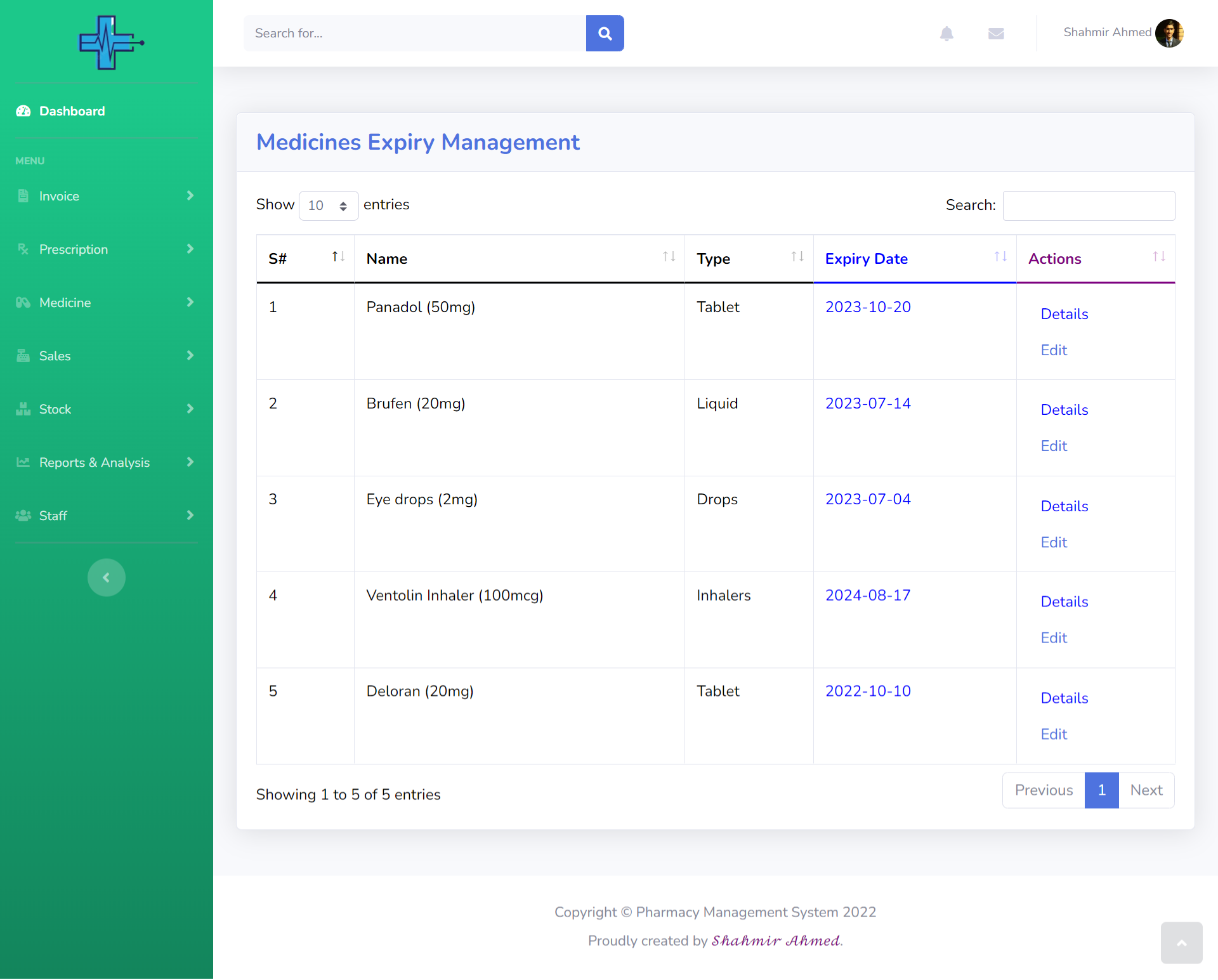This screenshot has width=1218, height=980.
Task: Click the user profile avatar picture
Action: 1169,33
